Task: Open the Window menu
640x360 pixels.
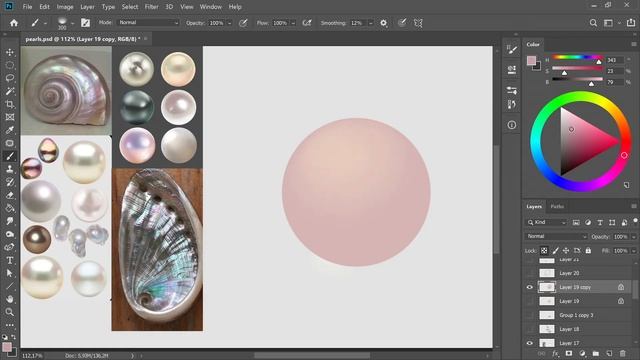Action: 211,7
